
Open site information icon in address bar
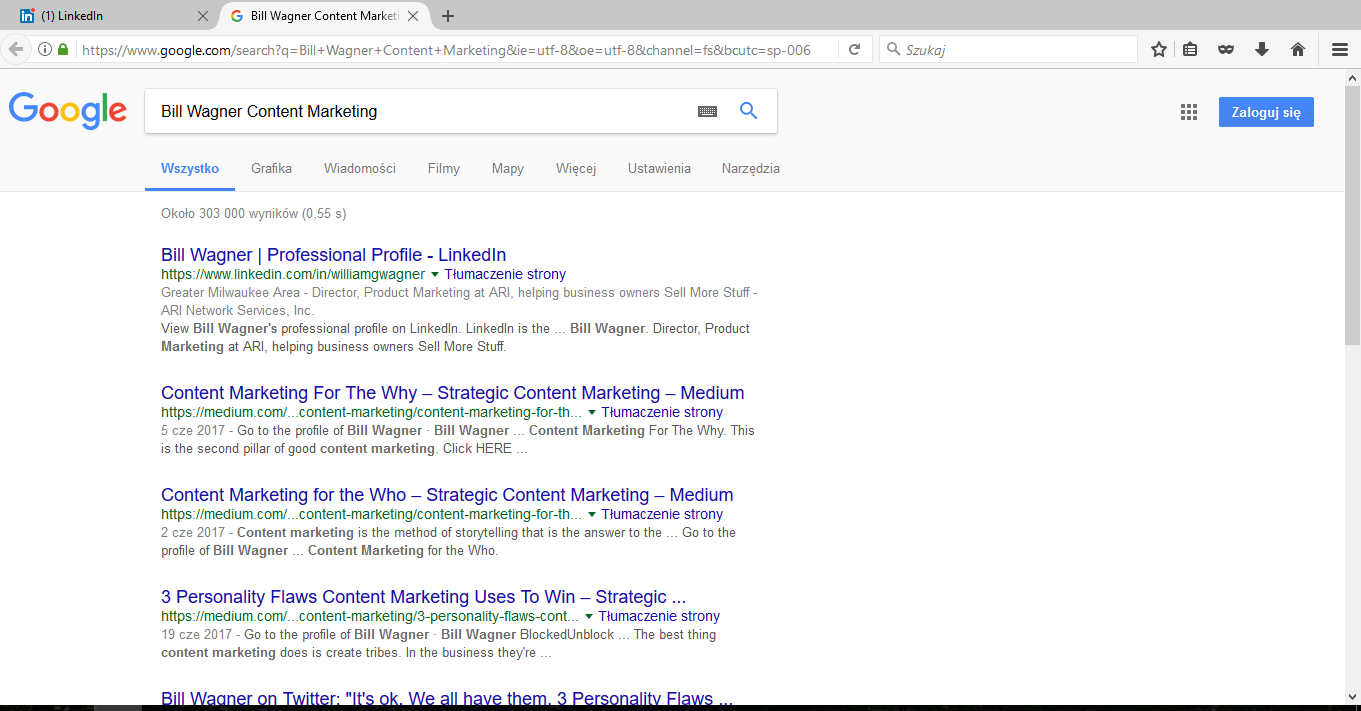pyautogui.click(x=45, y=49)
